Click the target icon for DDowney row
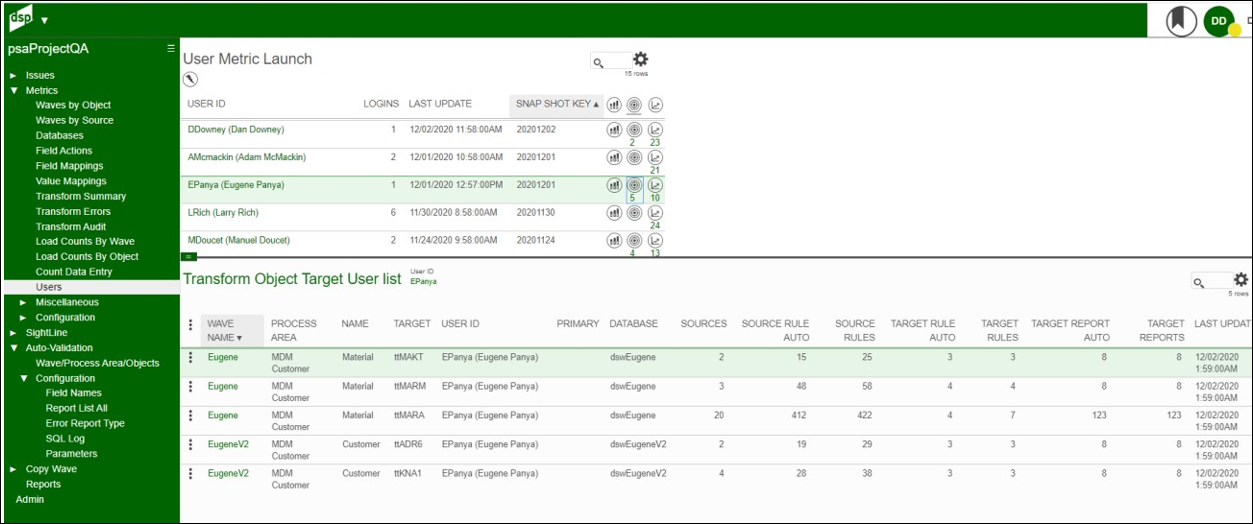 coord(634,130)
